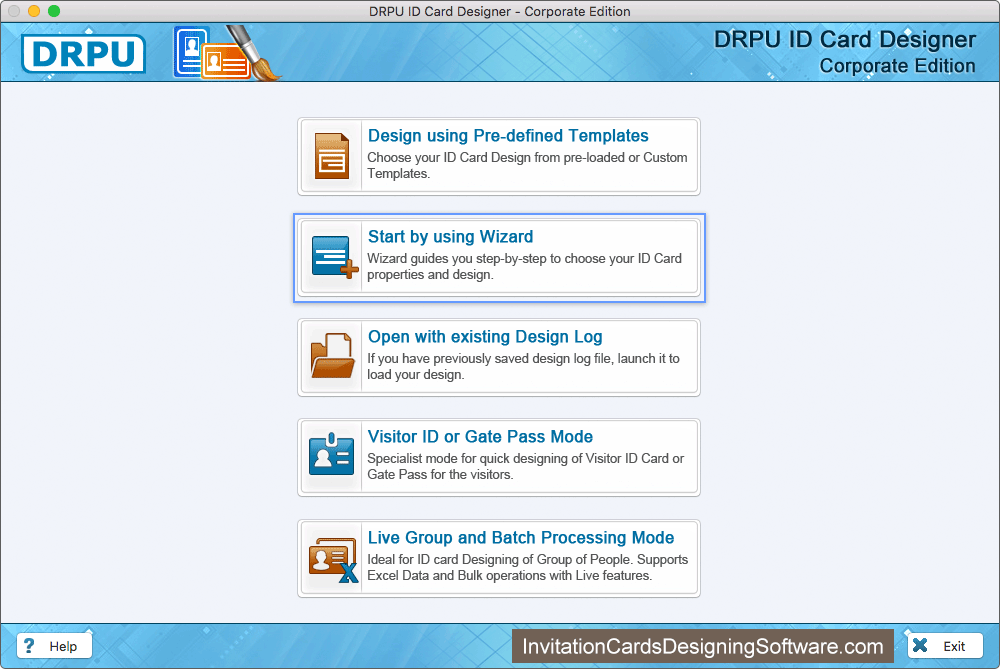Open Live Group and Batch Processing Mode
This screenshot has width=1000, height=669.
click(499, 558)
